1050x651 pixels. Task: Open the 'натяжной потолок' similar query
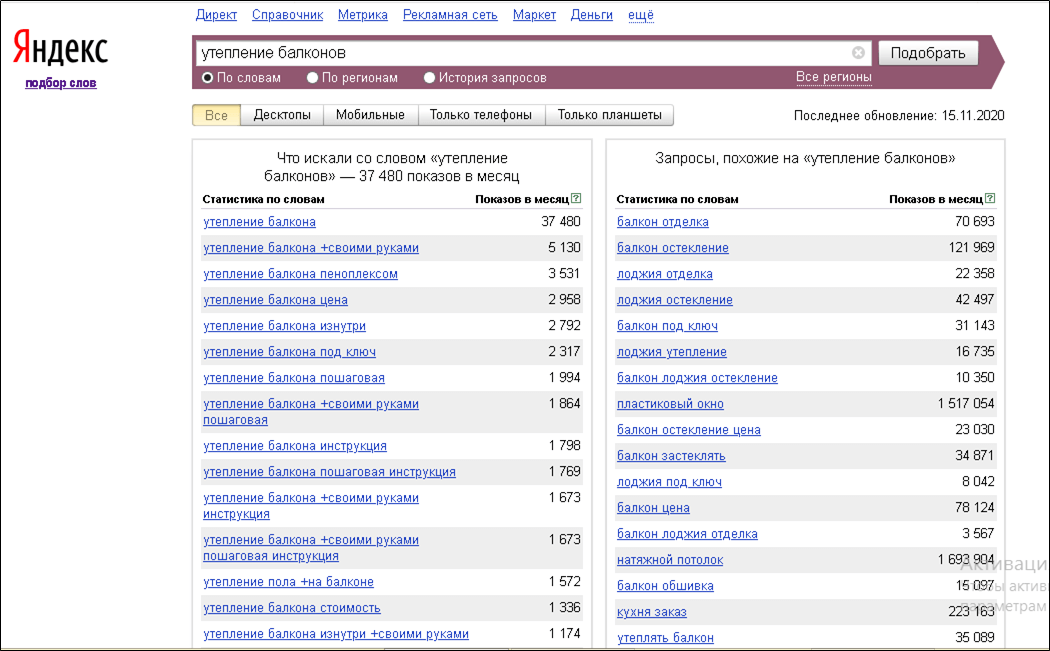[x=670, y=560]
